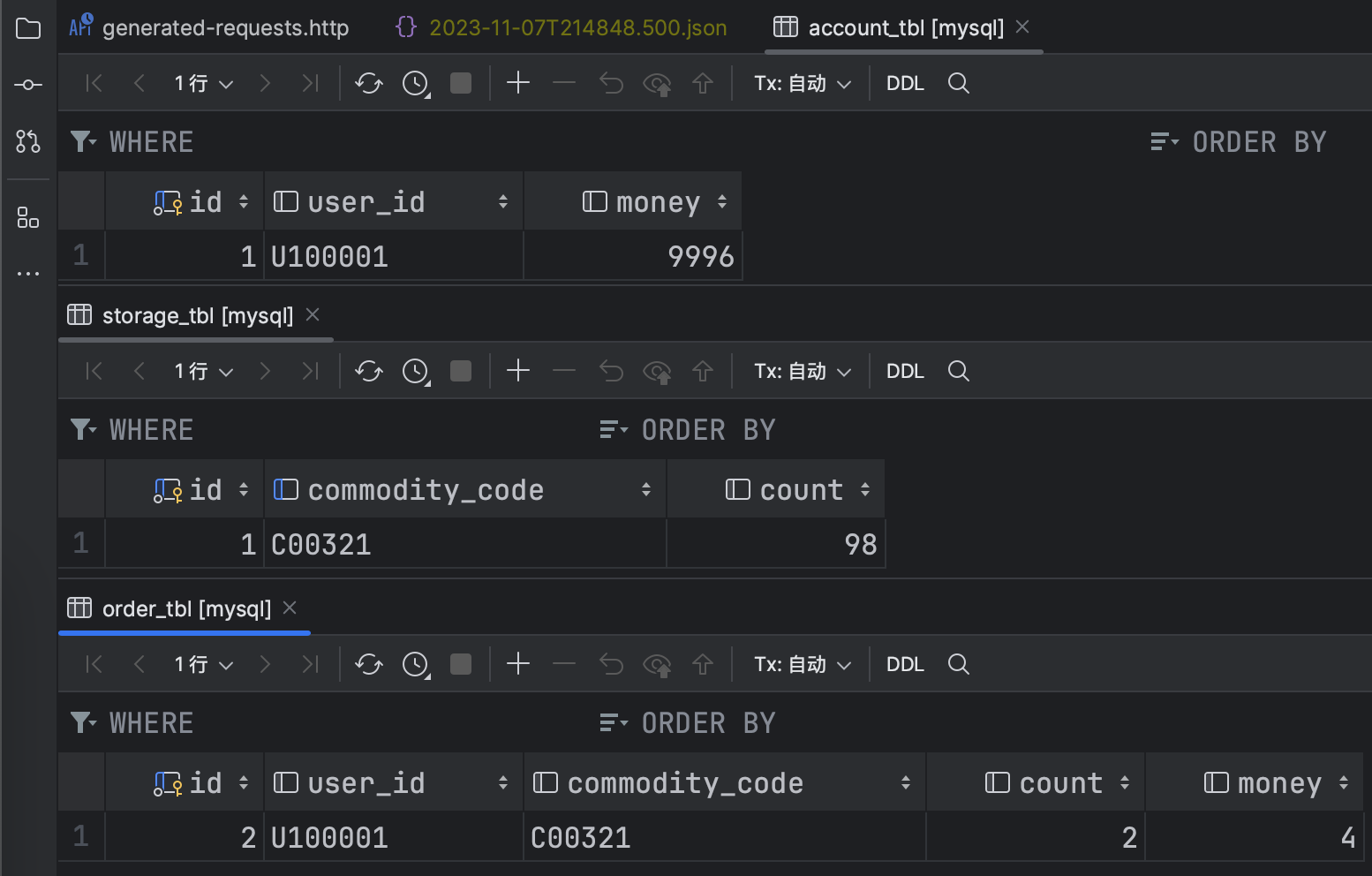Select U100001 cell in account_tbl
Screen dimensions: 1372x876
click(x=394, y=256)
